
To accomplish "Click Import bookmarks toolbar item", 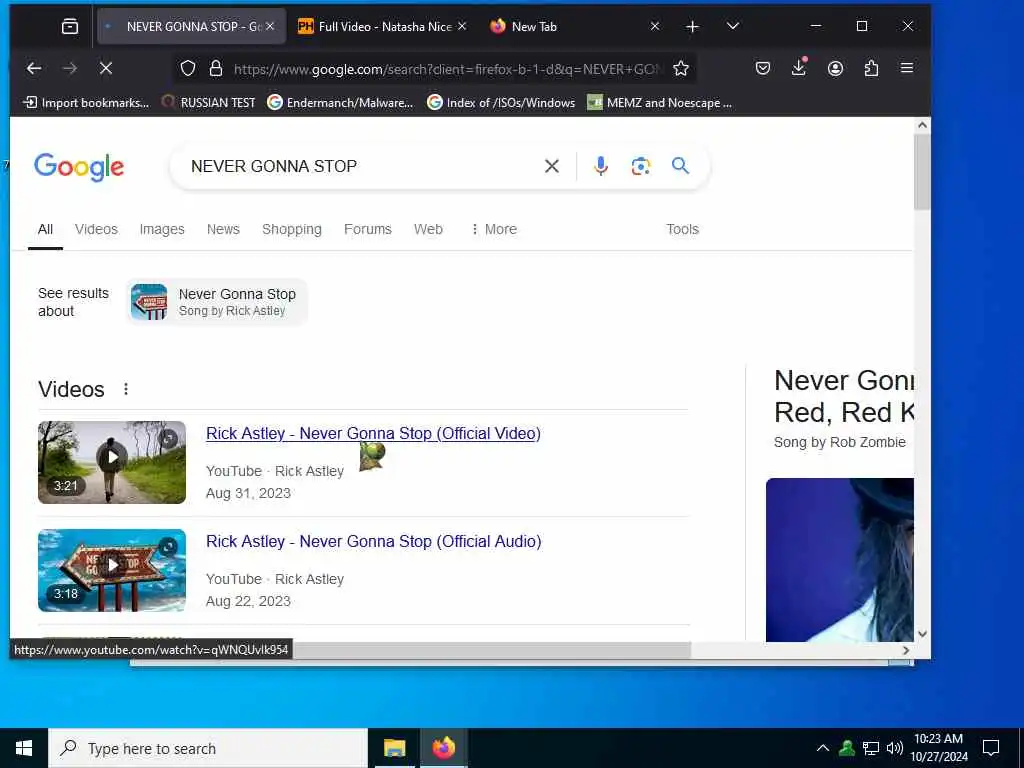I will (86, 103).
